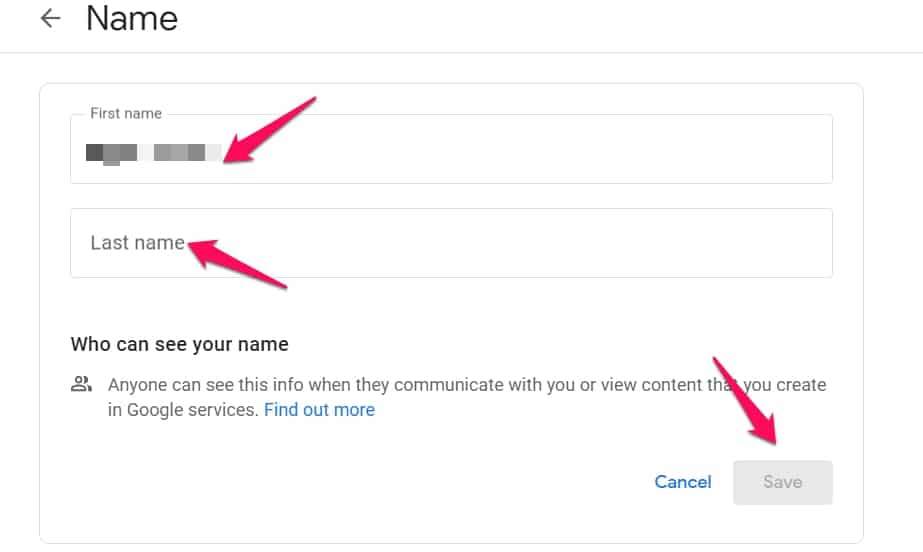Click the "you create" text ending the line
Screen dimensions: 923x552
[x=785, y=385]
